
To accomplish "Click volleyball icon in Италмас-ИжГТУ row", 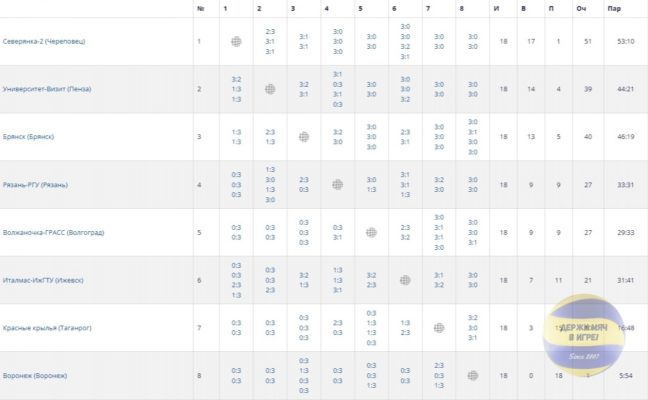I will (x=405, y=280).
